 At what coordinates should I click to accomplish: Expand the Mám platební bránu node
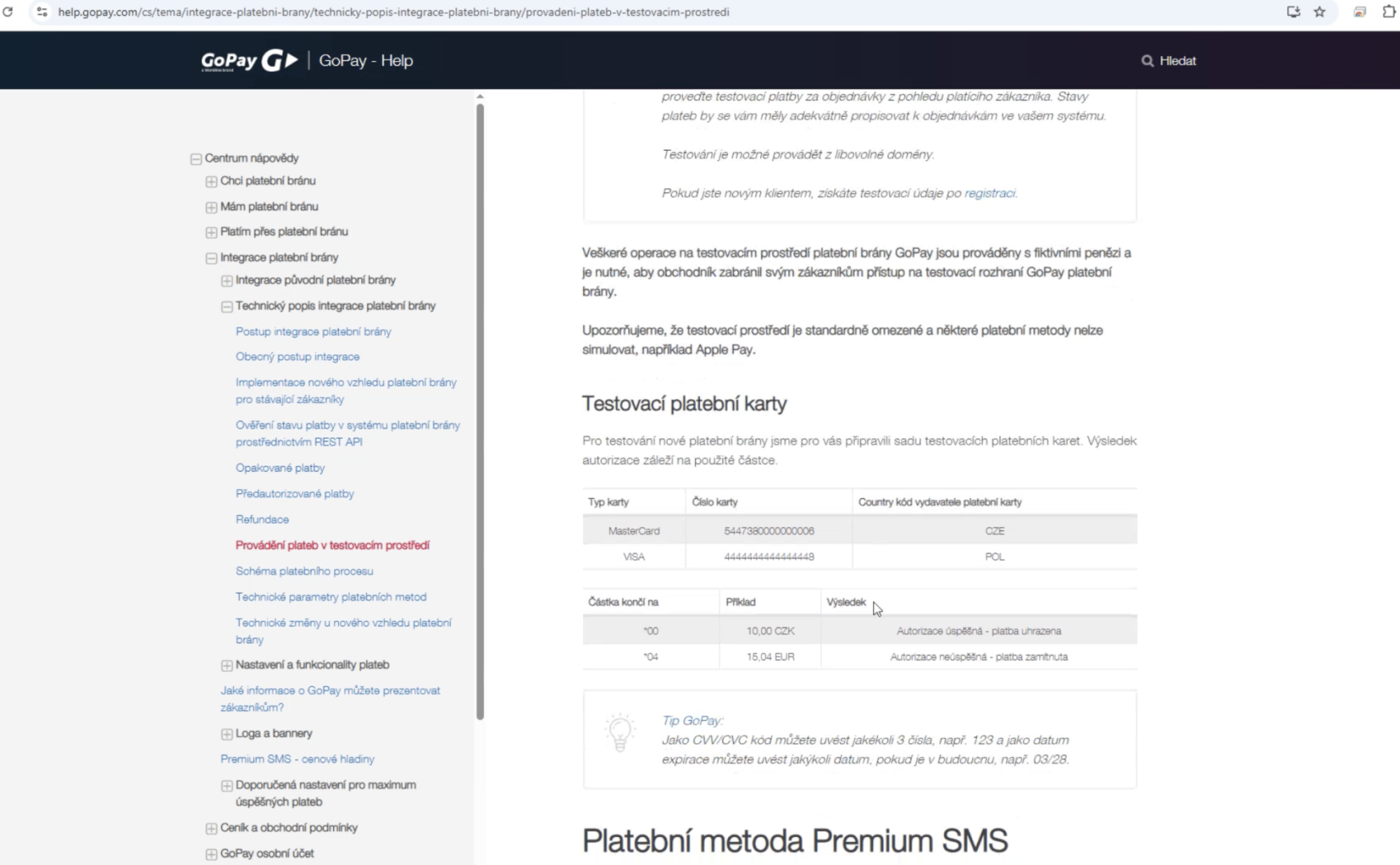pyautogui.click(x=211, y=207)
